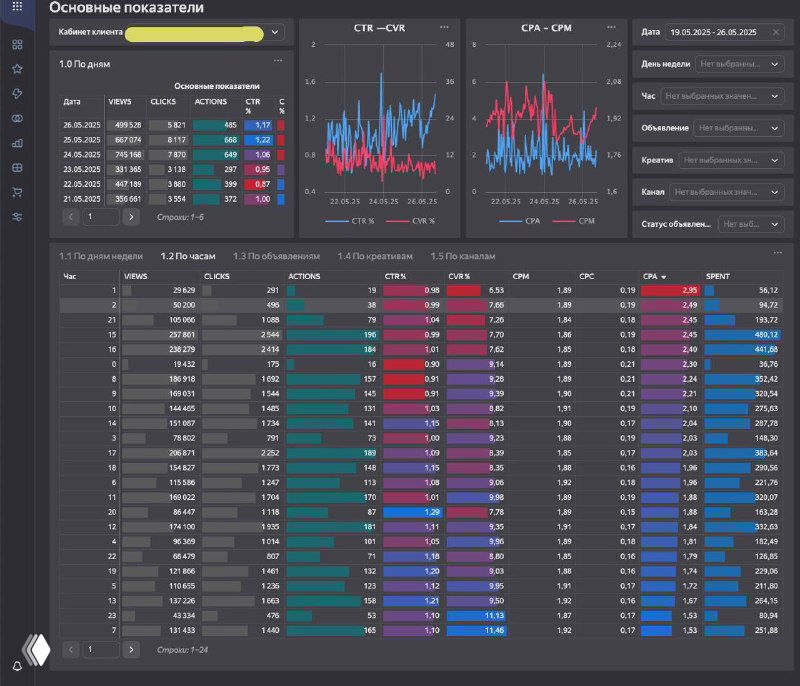Open the День недели filter dropdown
This screenshot has width=800, height=686.
[775, 64]
